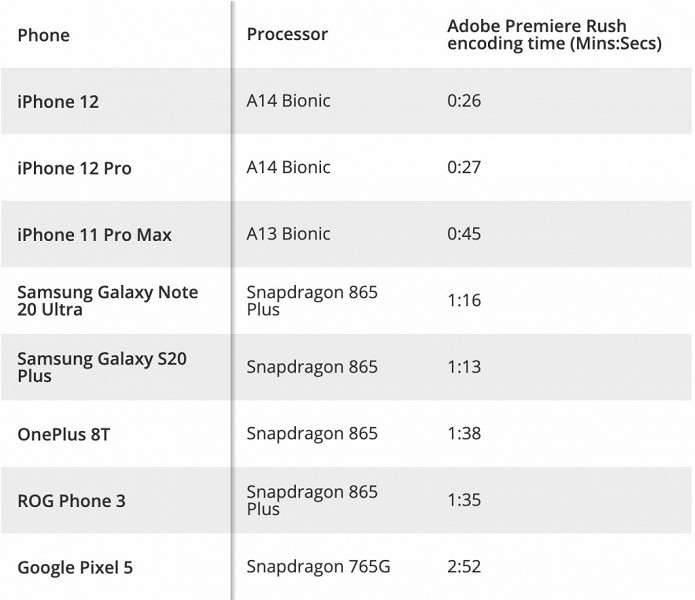Viewport: 695px width, 600px height.
Task: Select the 1:35 encoding time value
Action: coord(464,501)
